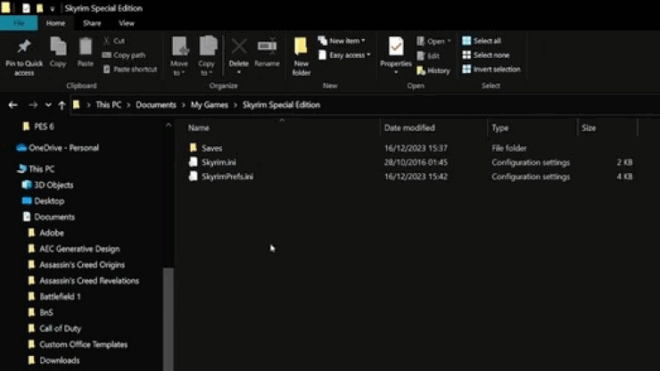The height and width of the screenshot is (371, 660).
Task: Create a New folder
Action: click(x=301, y=56)
